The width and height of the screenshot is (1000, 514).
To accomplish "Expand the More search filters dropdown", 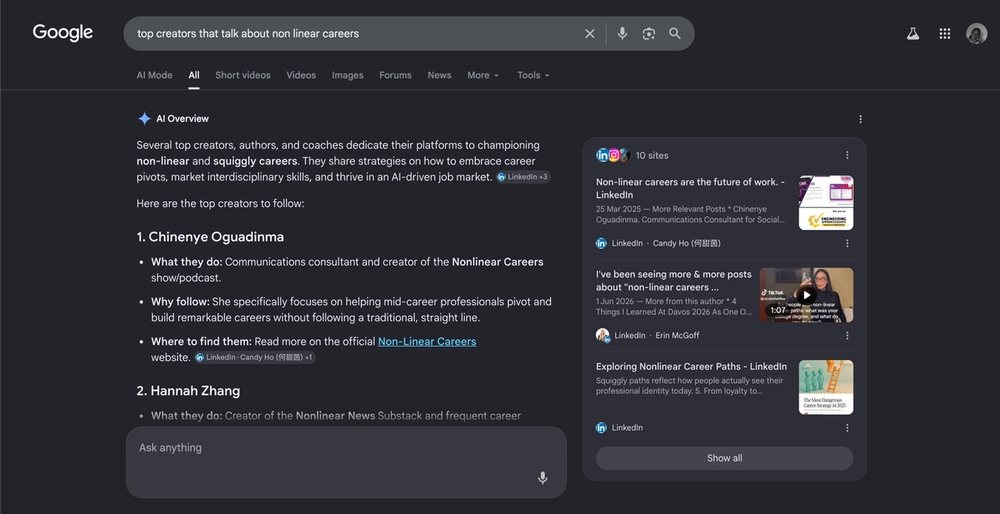I will point(483,75).
